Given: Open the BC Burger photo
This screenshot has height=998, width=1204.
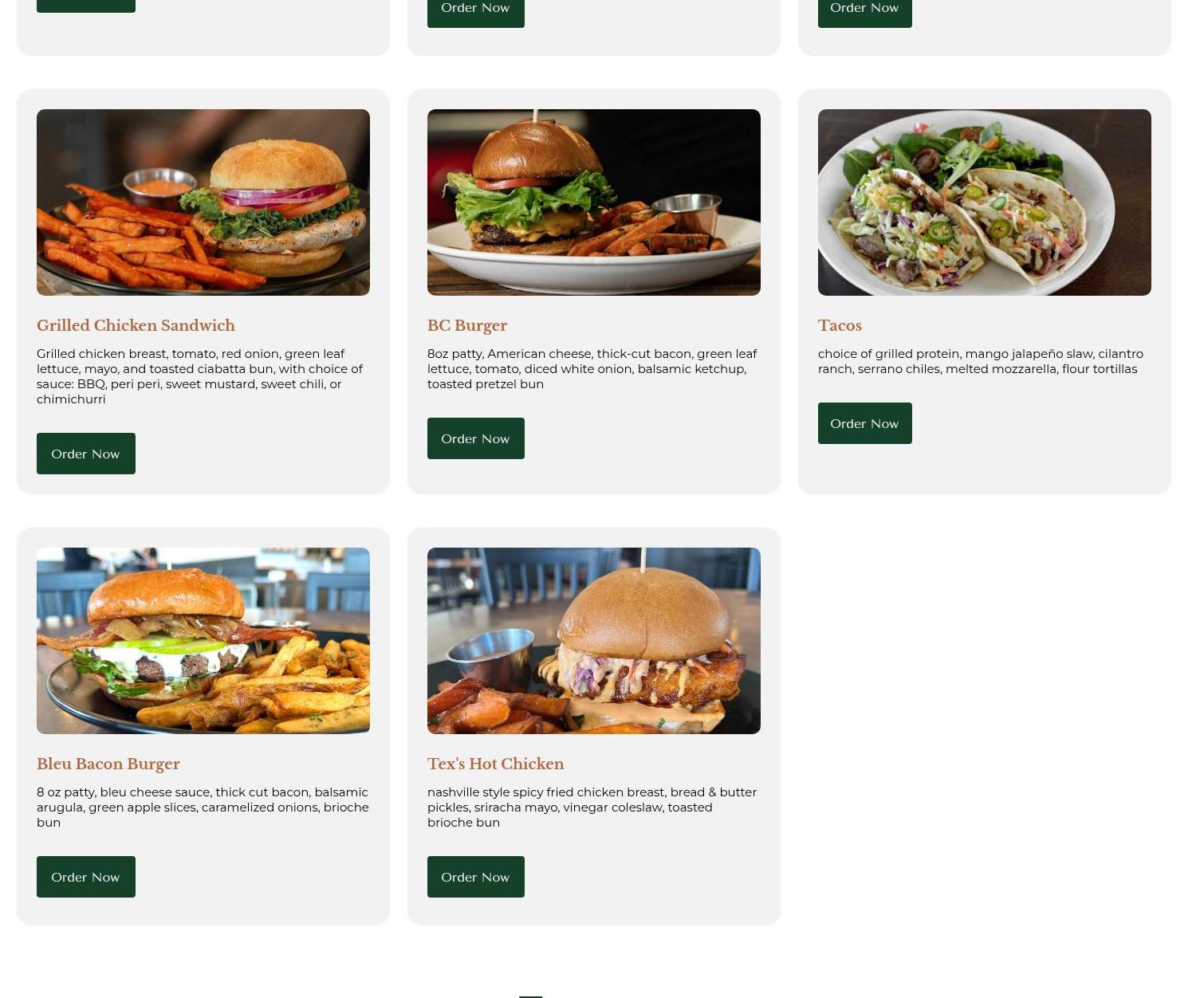Looking at the screenshot, I should (x=594, y=202).
